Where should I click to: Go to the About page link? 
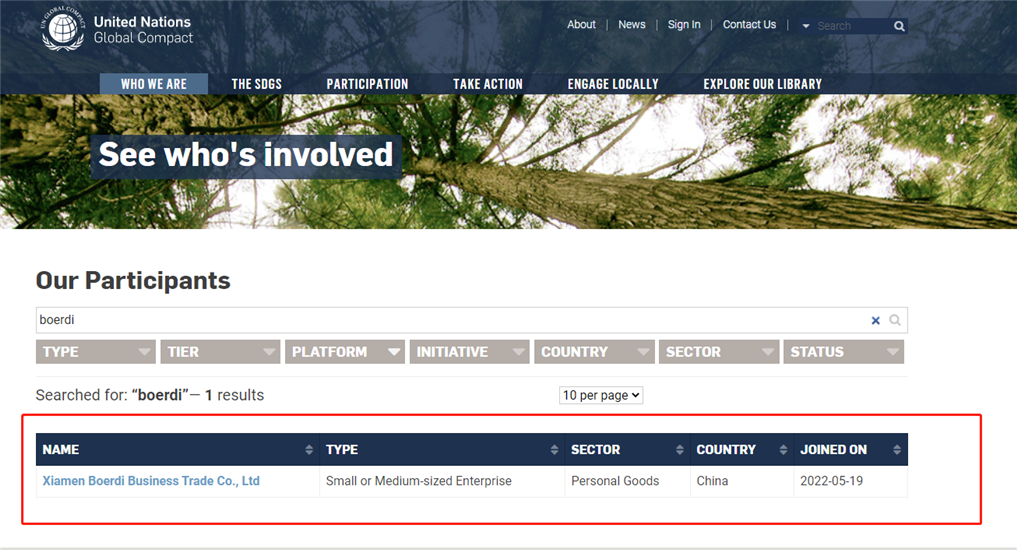click(x=581, y=25)
